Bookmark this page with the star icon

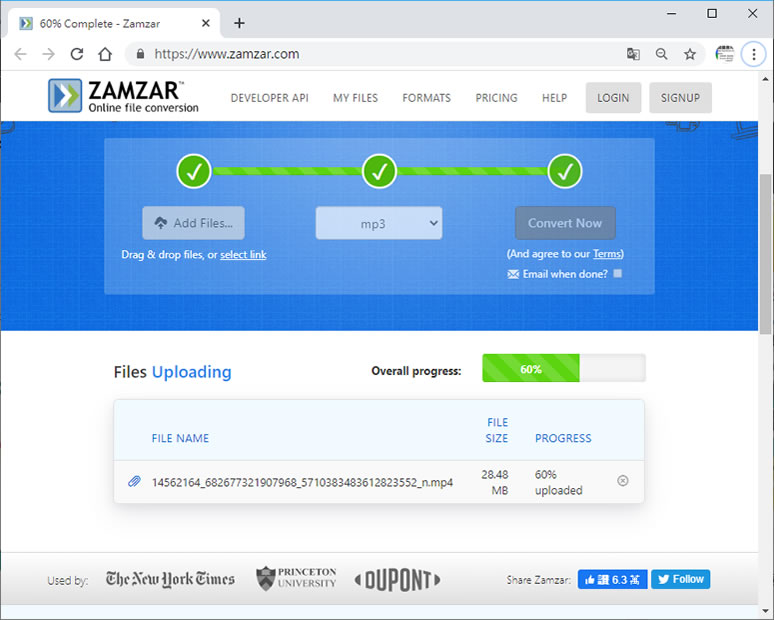point(690,54)
